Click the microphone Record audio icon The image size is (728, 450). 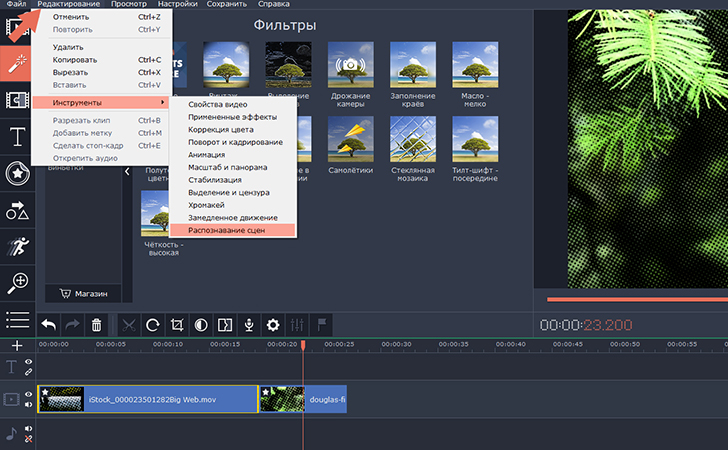tap(248, 324)
